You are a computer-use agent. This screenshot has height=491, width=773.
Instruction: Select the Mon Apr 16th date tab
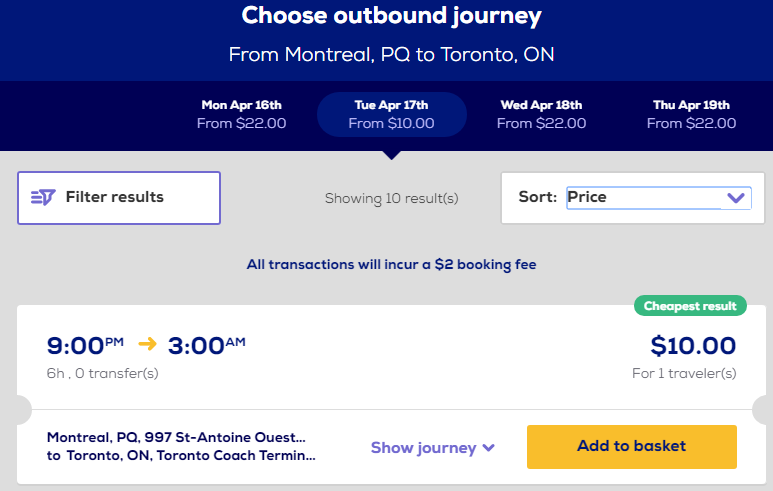(242, 114)
